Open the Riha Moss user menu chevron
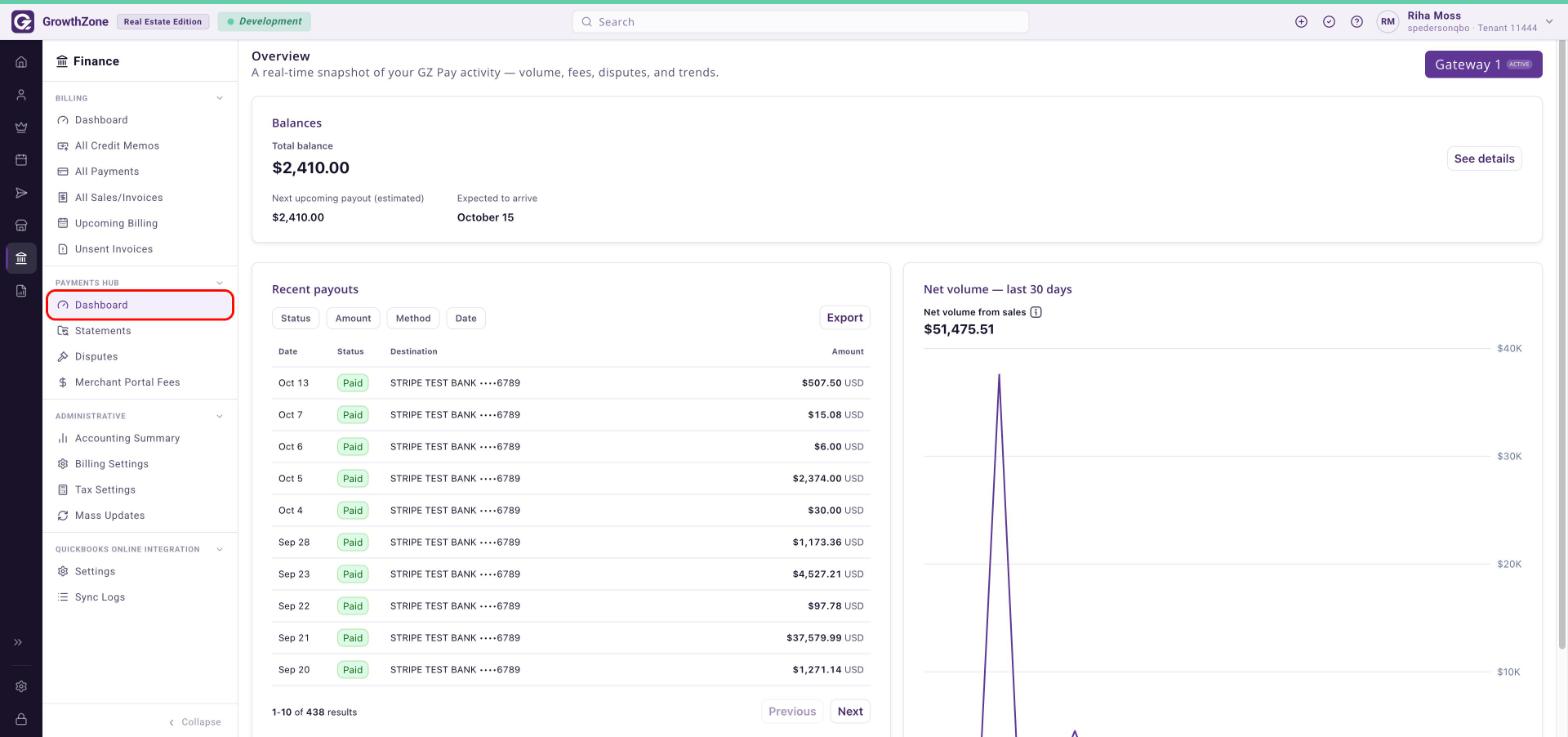This screenshot has width=1568, height=737. (1550, 21)
